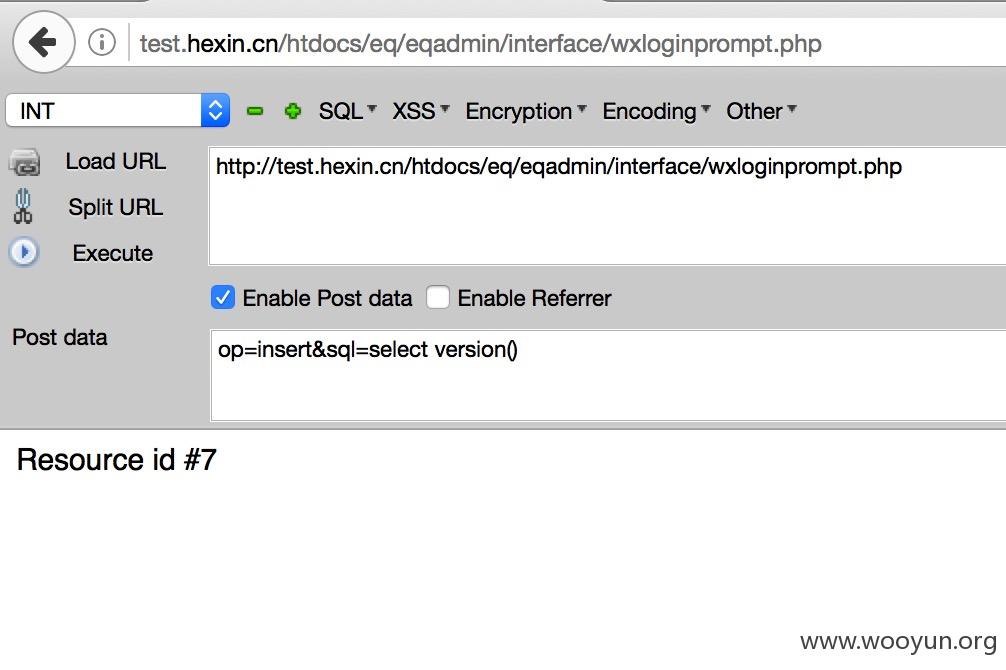Click the Split URL scissors icon
1006x670 pixels.
pyautogui.click(x=23, y=207)
